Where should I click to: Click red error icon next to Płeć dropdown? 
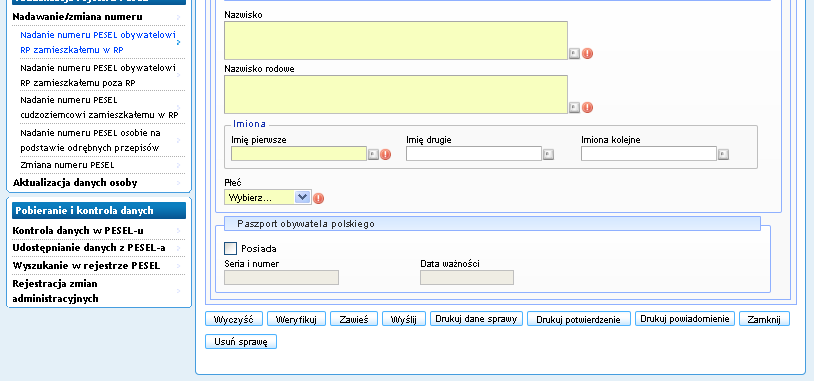318,198
